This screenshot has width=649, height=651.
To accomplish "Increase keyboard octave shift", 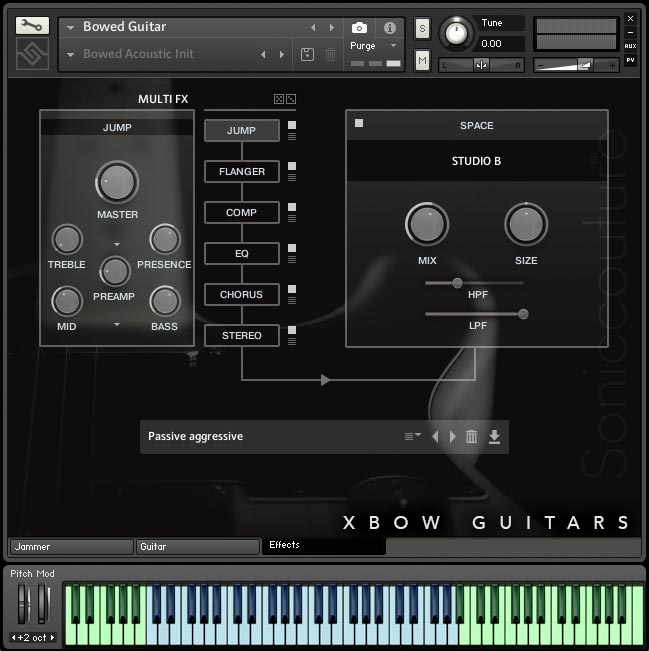I will [x=52, y=637].
